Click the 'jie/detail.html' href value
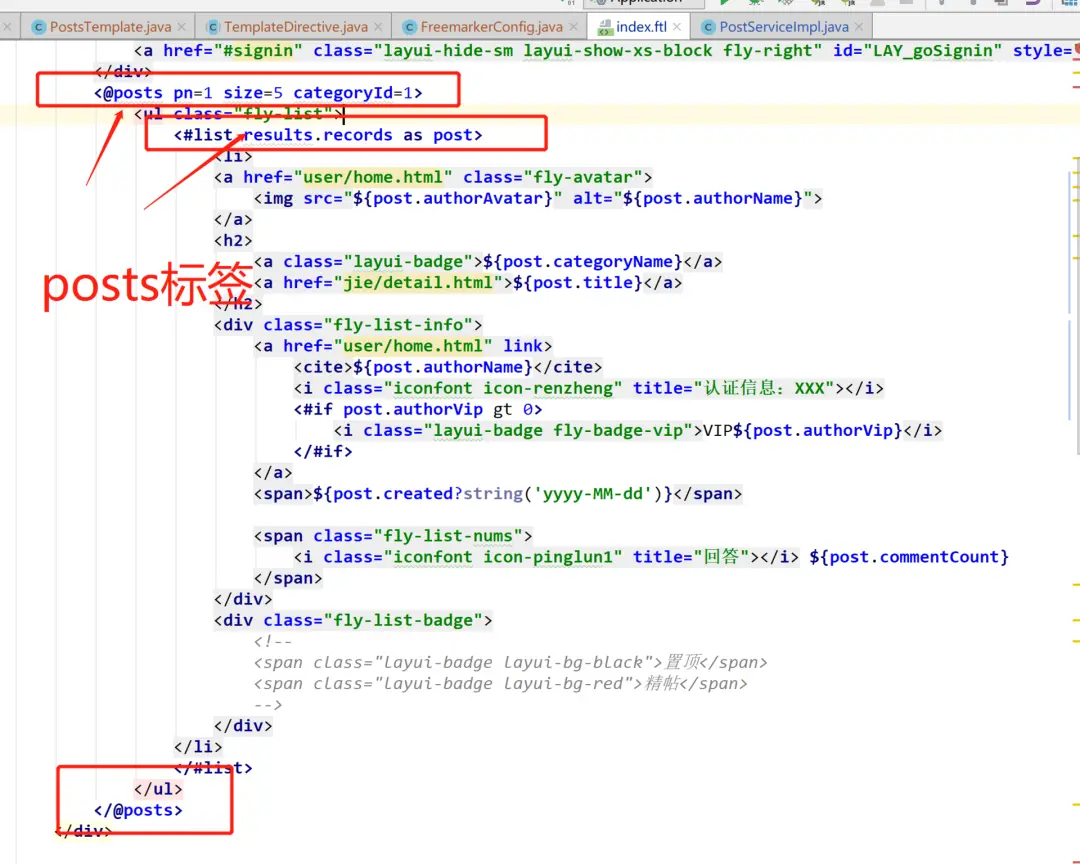1080x864 pixels. pos(418,282)
